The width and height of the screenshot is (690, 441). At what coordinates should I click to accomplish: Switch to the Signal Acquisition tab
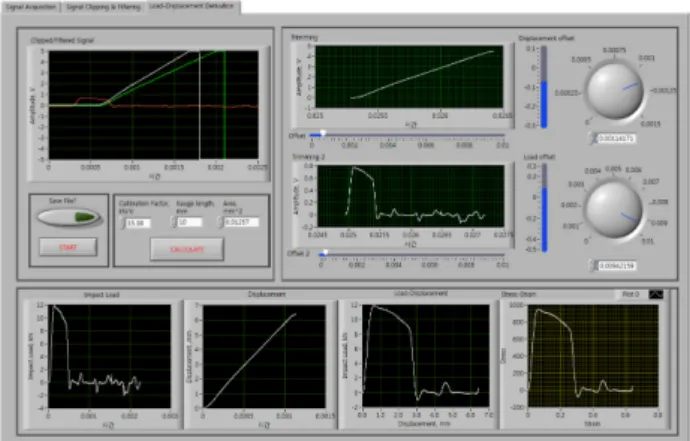pyautogui.click(x=31, y=7)
